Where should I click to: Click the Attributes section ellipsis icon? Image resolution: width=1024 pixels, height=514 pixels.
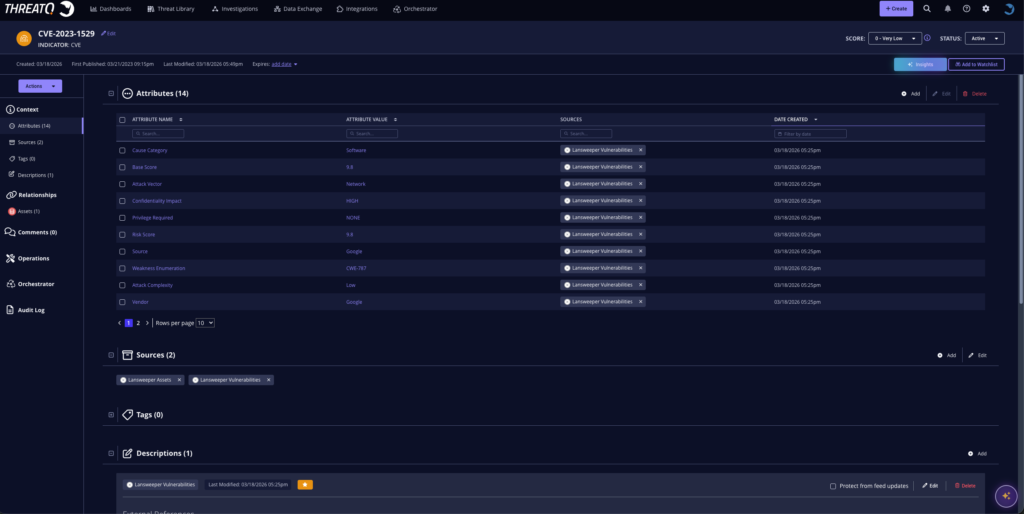[128, 93]
